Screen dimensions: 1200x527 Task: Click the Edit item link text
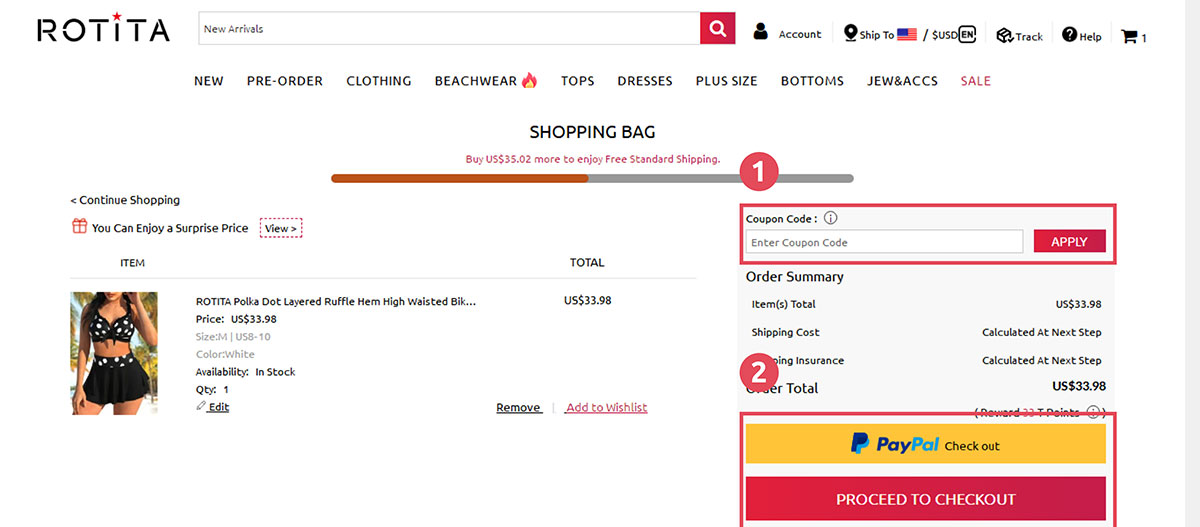pyautogui.click(x=219, y=407)
